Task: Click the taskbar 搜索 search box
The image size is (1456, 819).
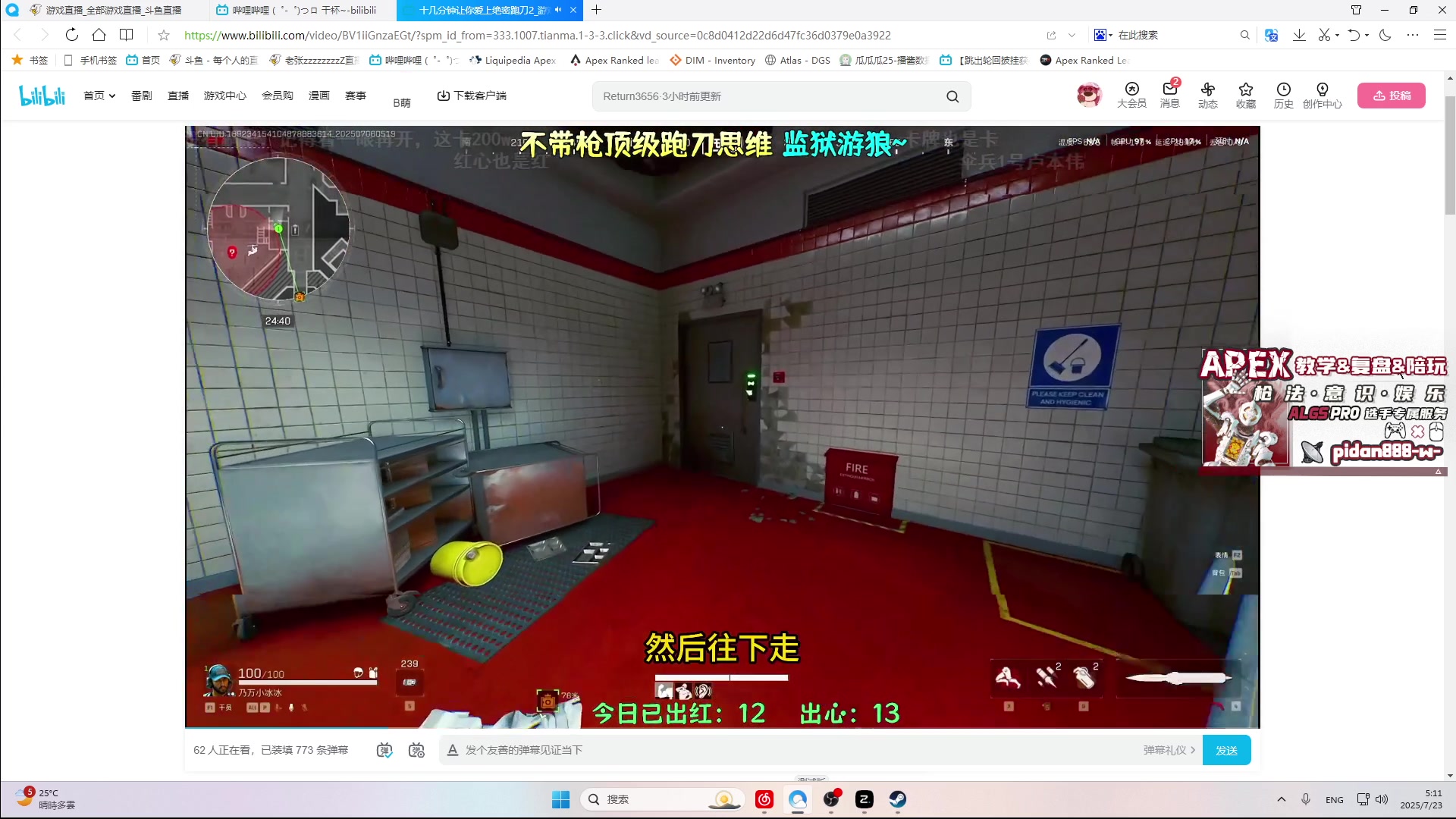Action: [662, 799]
